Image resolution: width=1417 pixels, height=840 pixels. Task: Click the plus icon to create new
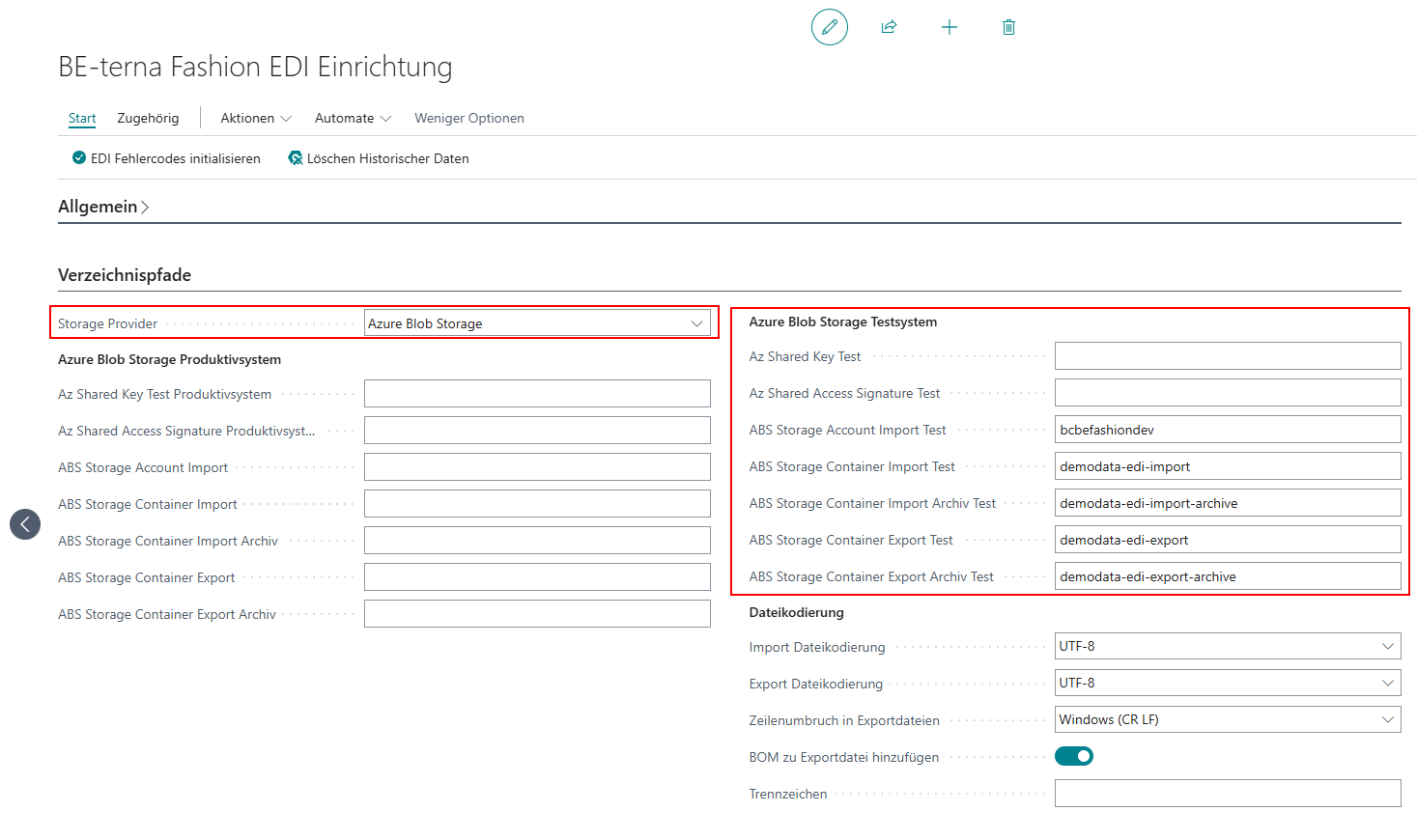click(949, 27)
